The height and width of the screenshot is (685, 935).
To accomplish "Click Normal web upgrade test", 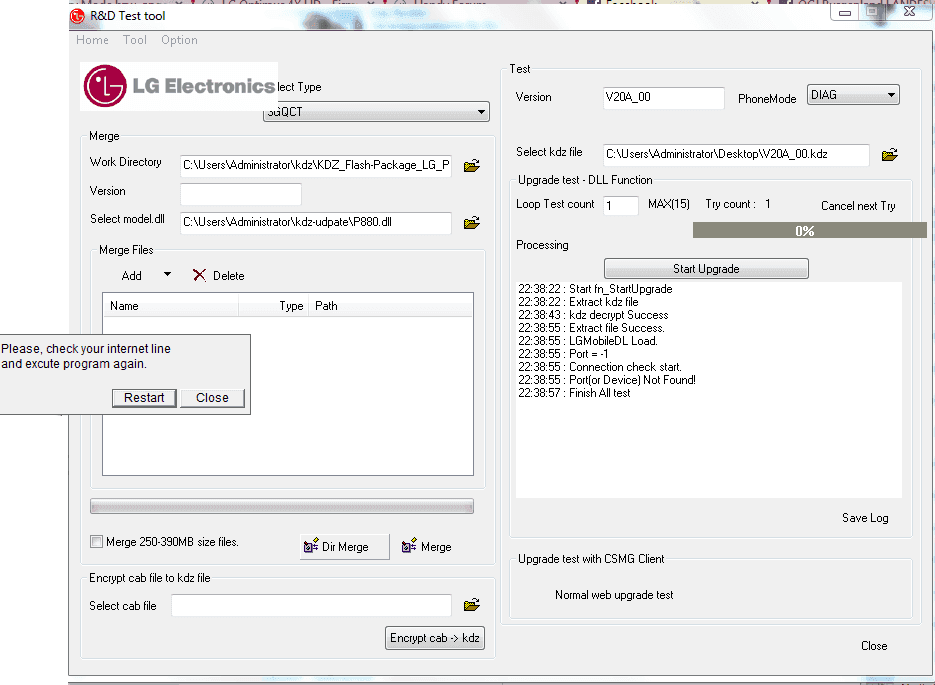I will coord(614,595).
